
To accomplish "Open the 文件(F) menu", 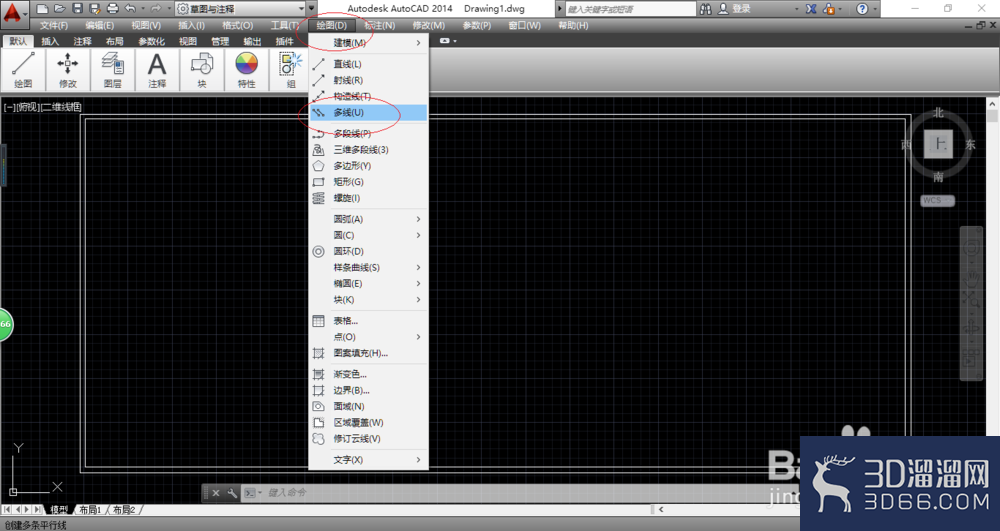I will (54, 25).
